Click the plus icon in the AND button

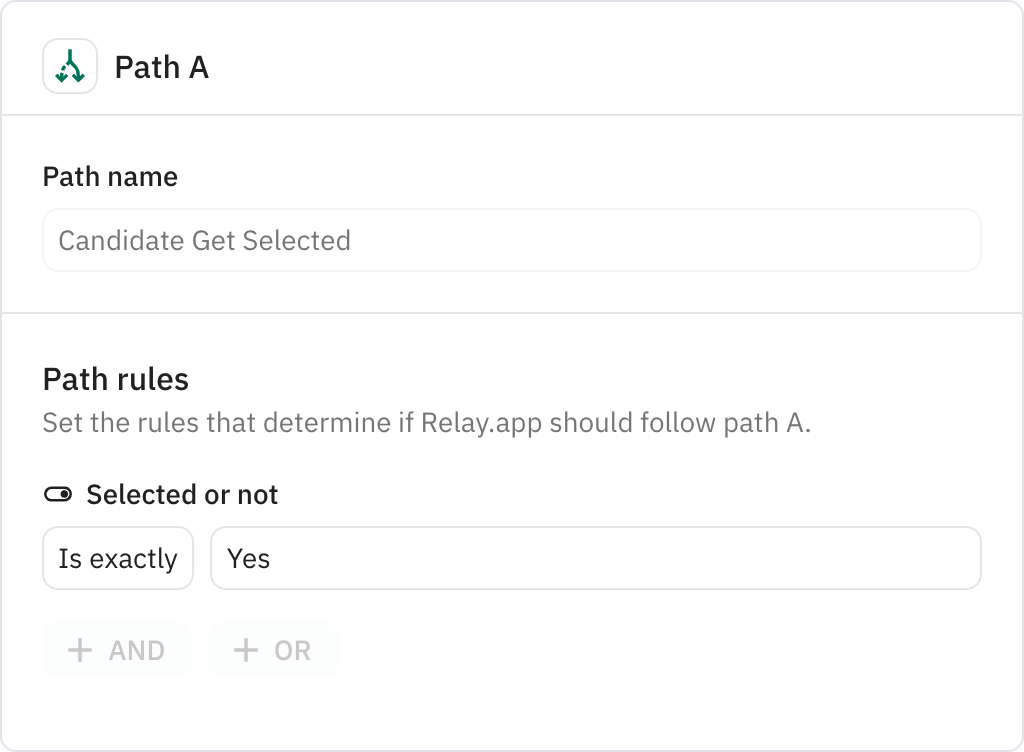pos(81,650)
